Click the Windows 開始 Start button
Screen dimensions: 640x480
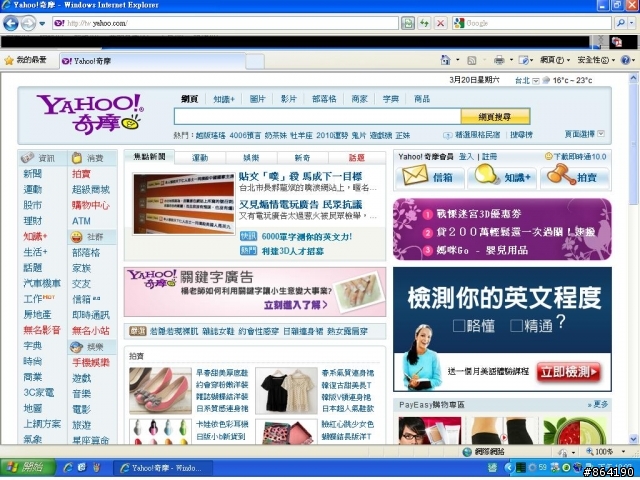tap(27, 468)
